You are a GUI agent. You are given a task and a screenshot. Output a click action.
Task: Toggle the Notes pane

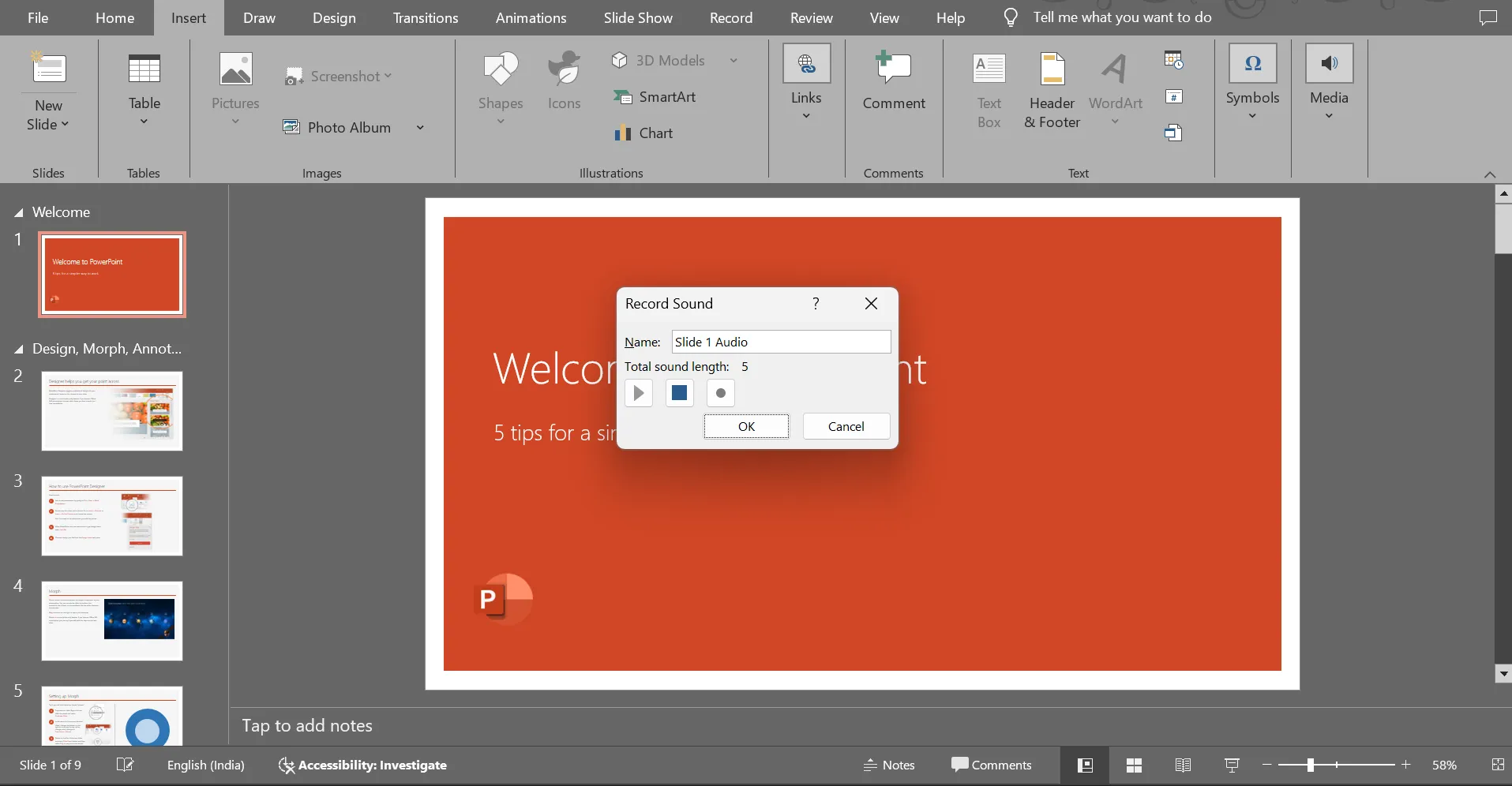click(889, 765)
